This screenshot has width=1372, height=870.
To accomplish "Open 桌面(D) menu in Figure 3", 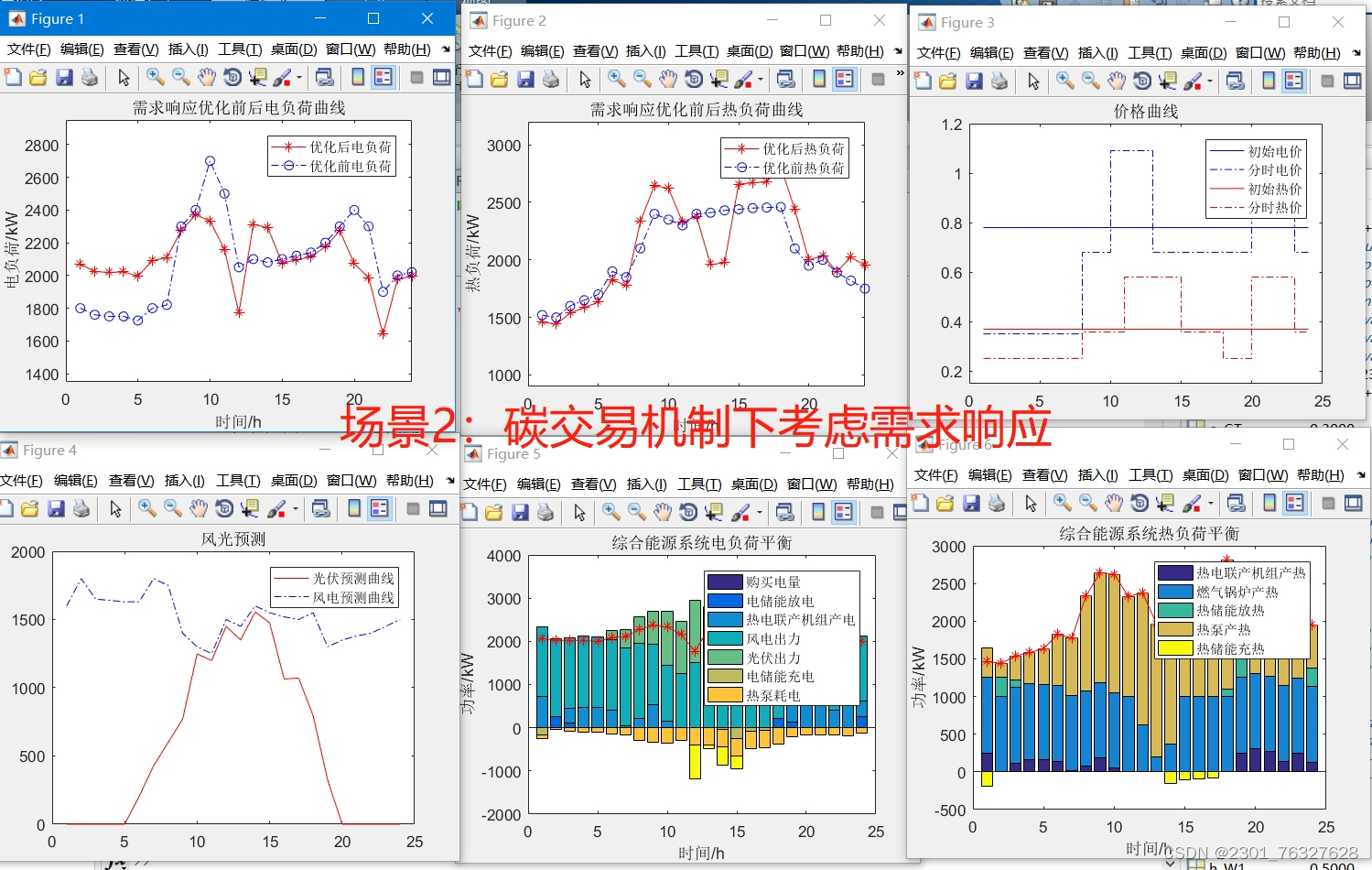I will pos(1204,53).
